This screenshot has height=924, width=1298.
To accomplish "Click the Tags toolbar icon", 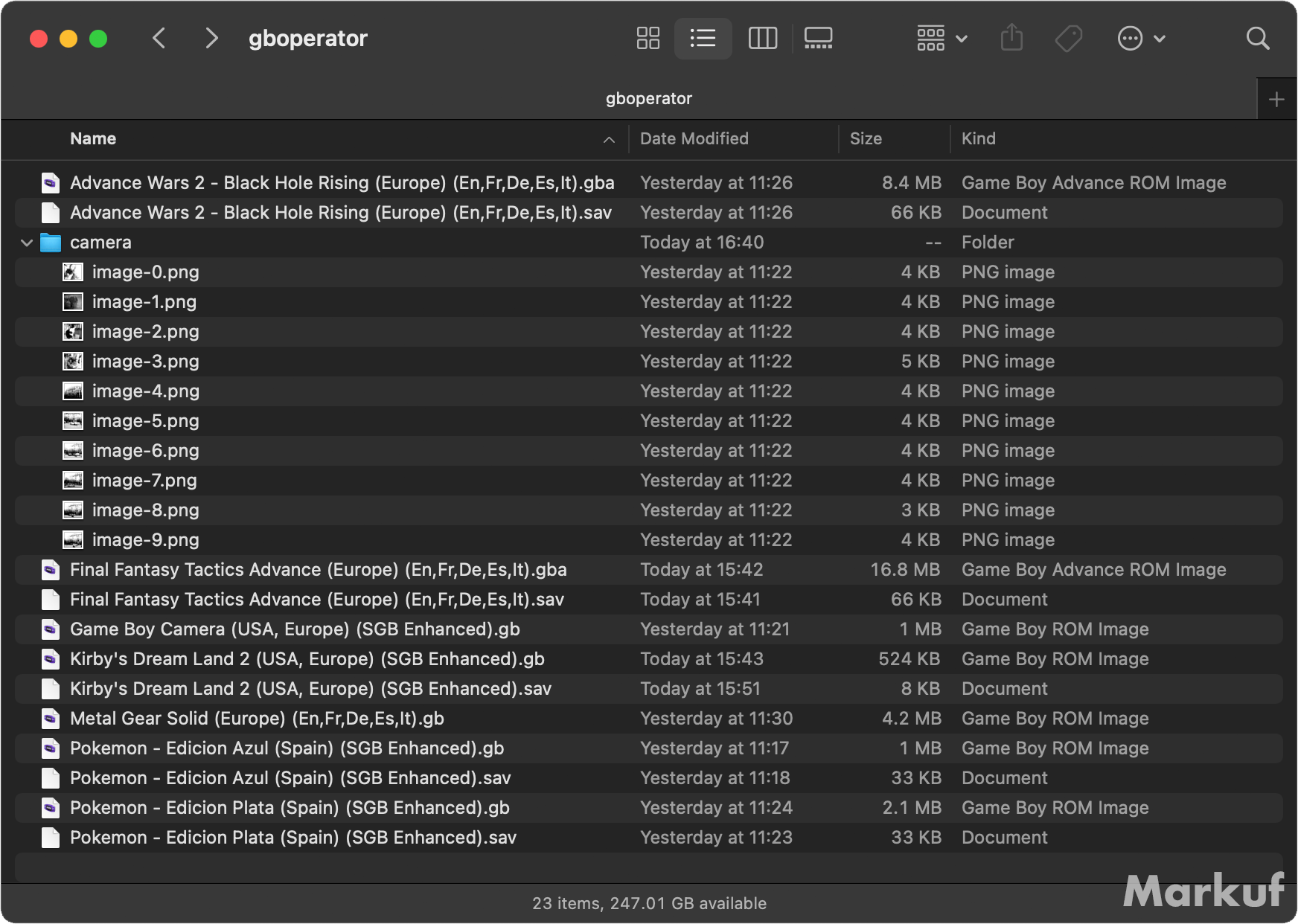I will click(1069, 38).
